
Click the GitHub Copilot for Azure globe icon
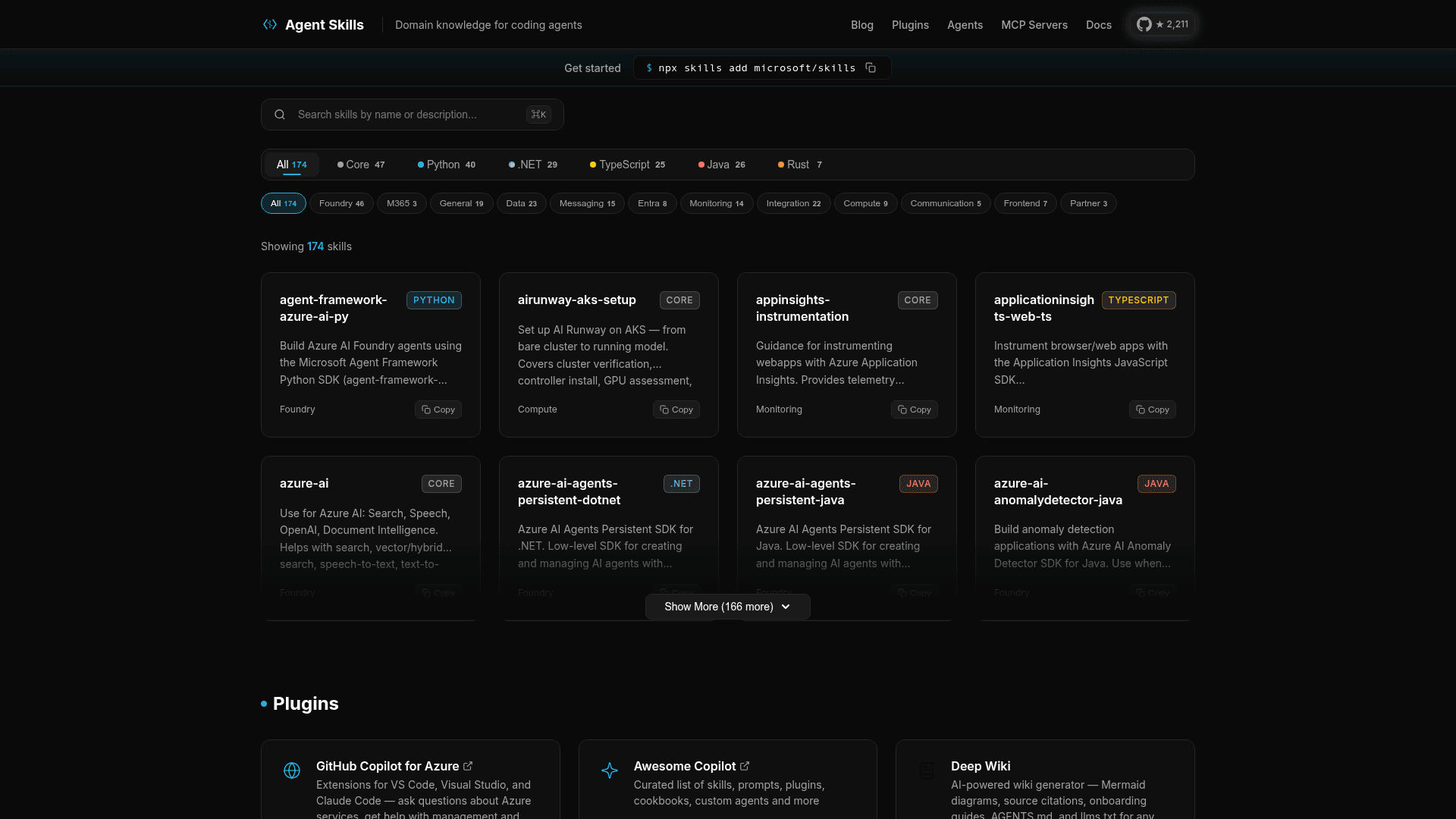(x=292, y=770)
